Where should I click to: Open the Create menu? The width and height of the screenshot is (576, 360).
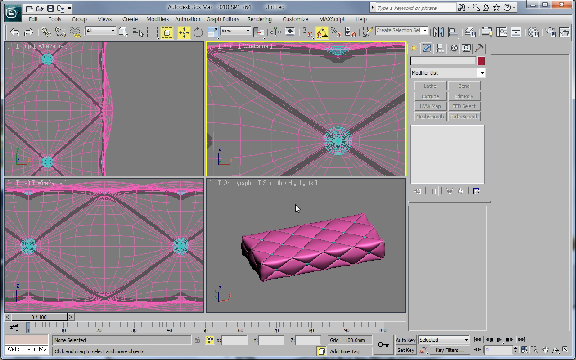[x=130, y=19]
